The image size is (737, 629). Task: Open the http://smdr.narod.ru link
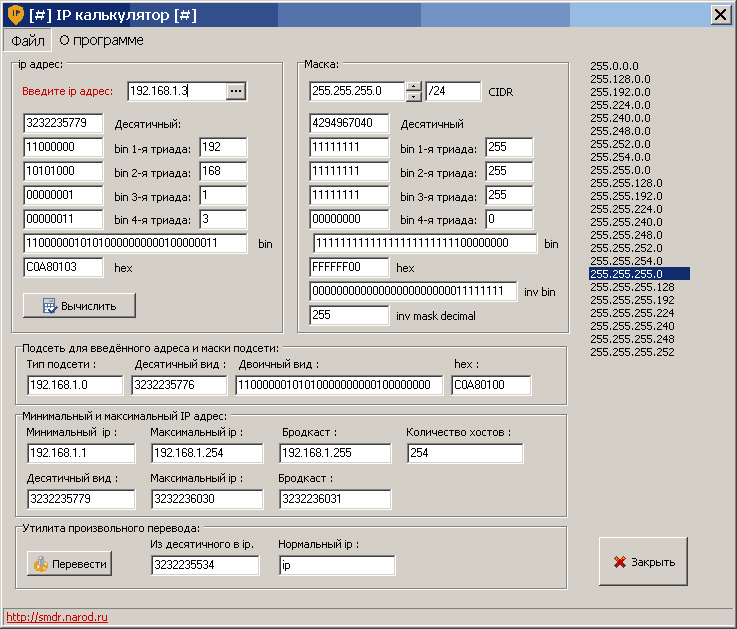point(57,617)
